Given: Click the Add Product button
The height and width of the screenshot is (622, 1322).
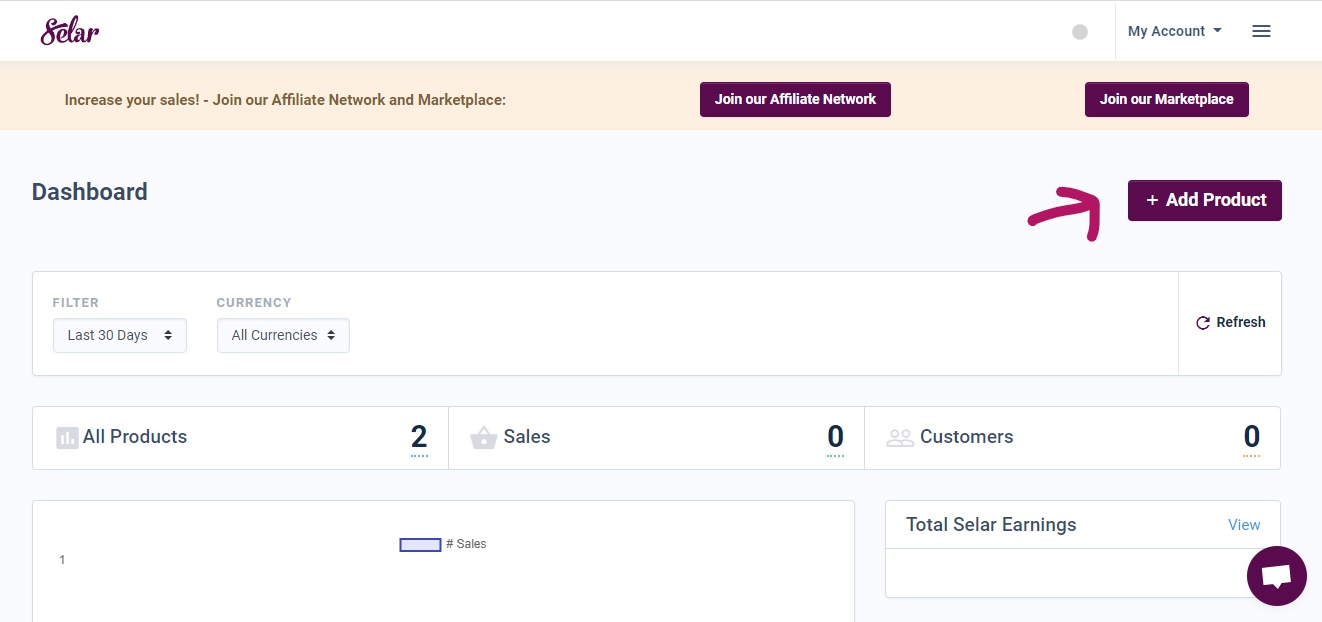Looking at the screenshot, I should point(1204,200).
